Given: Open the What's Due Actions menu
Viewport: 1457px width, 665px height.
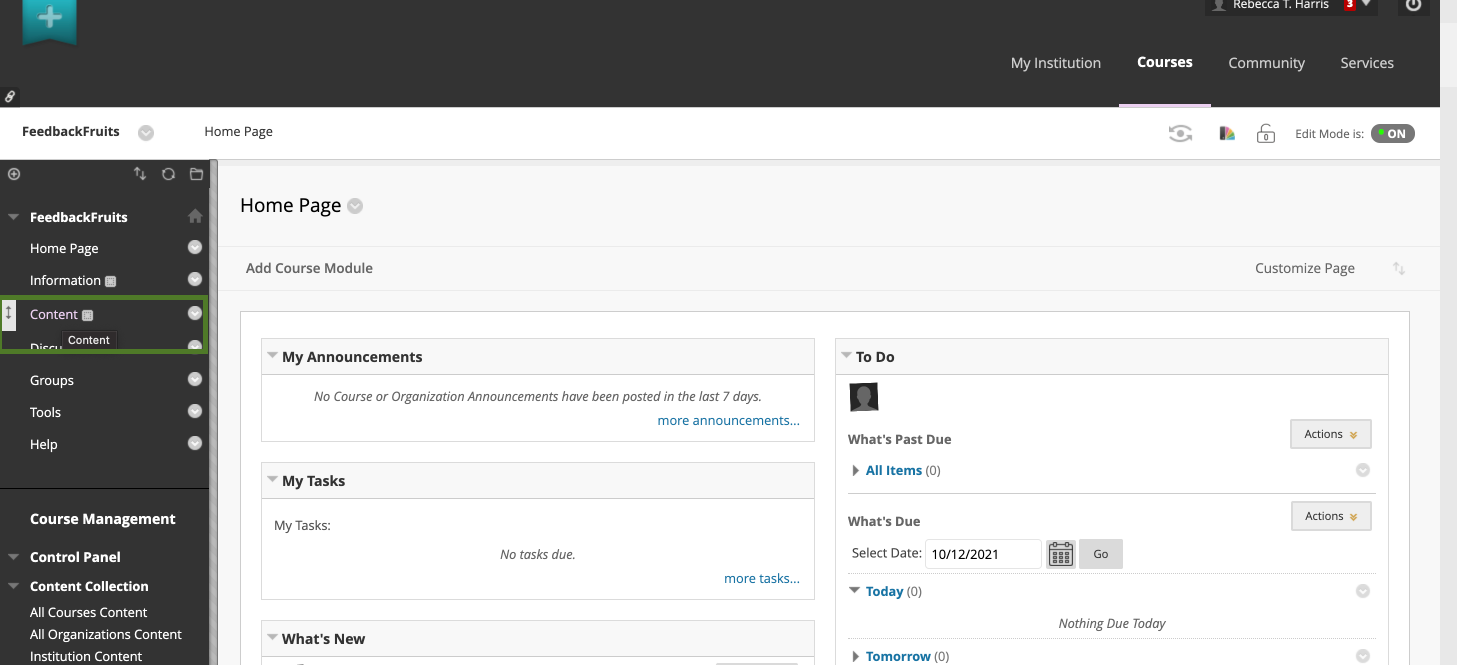Looking at the screenshot, I should [1331, 516].
